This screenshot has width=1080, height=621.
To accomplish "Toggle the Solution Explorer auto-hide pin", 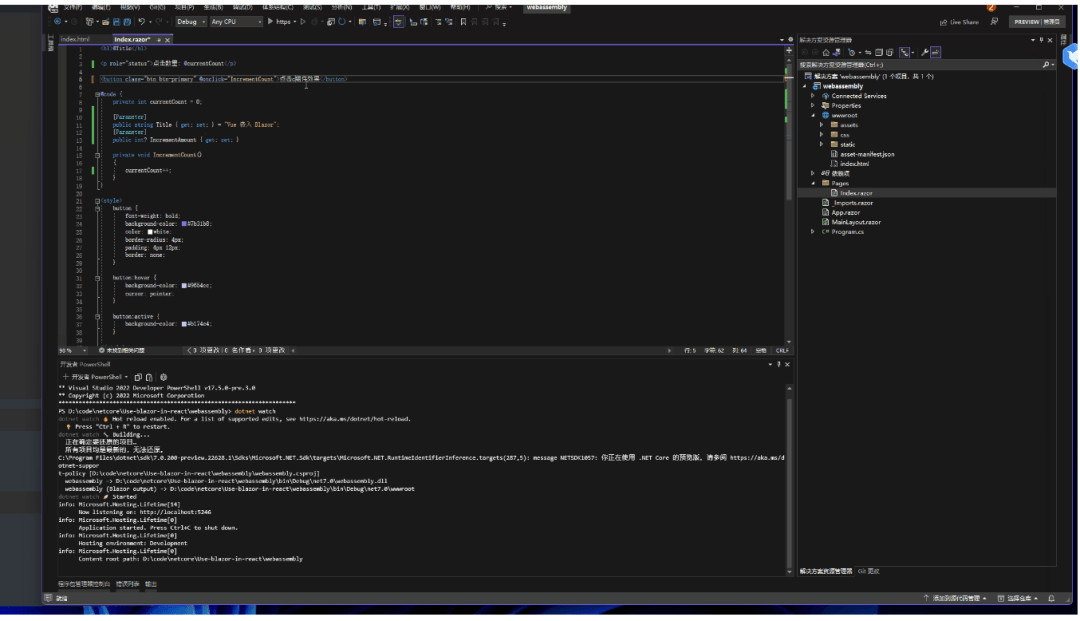I will tap(1041, 40).
